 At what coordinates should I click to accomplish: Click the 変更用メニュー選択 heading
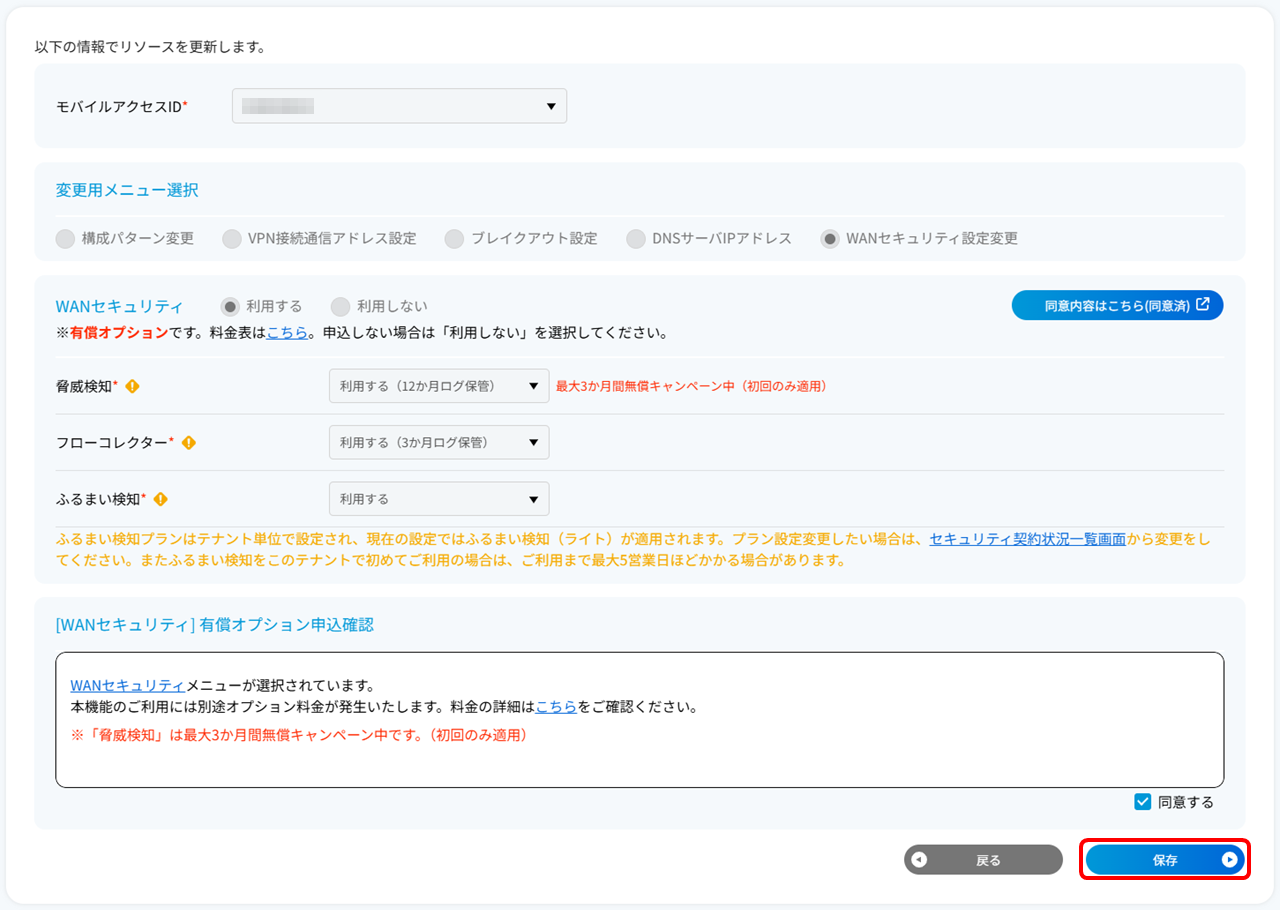coord(127,190)
